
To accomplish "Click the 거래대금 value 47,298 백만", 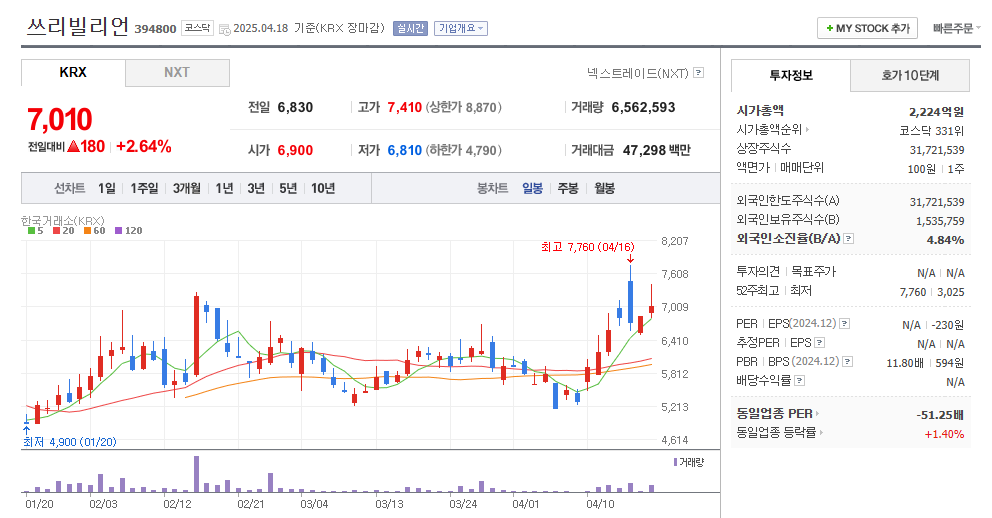I will coord(657,151).
